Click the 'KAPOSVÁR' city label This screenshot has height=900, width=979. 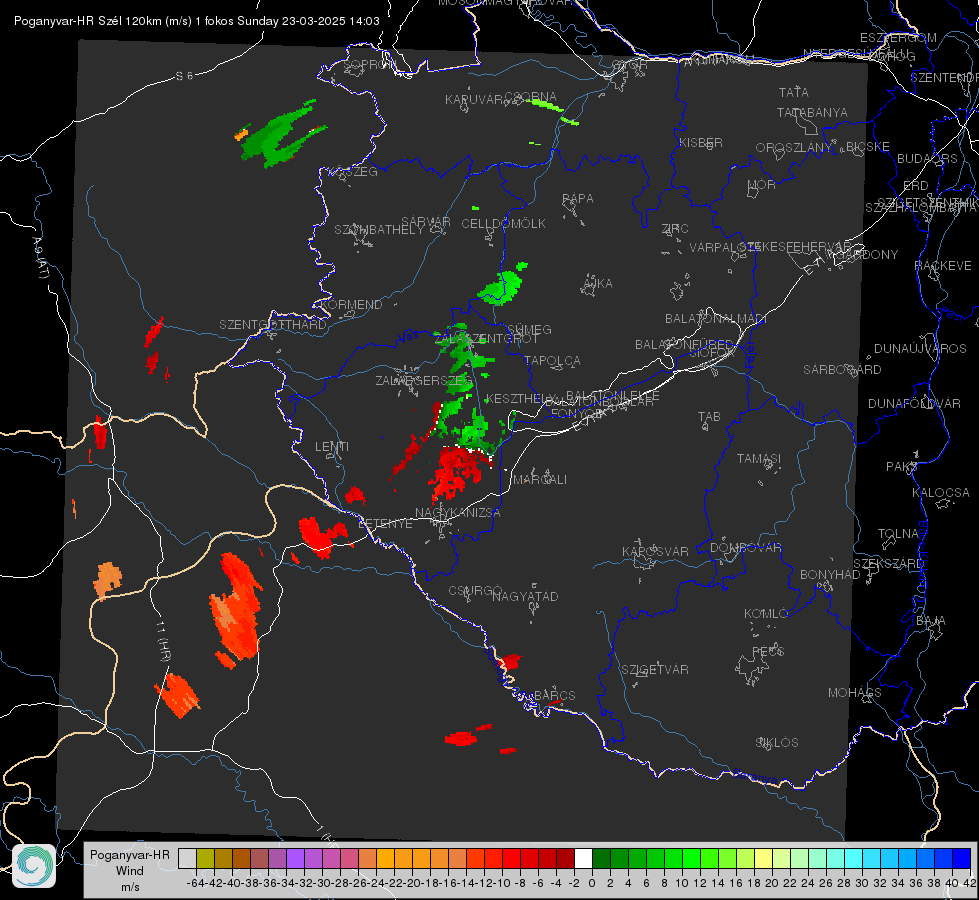(x=655, y=551)
